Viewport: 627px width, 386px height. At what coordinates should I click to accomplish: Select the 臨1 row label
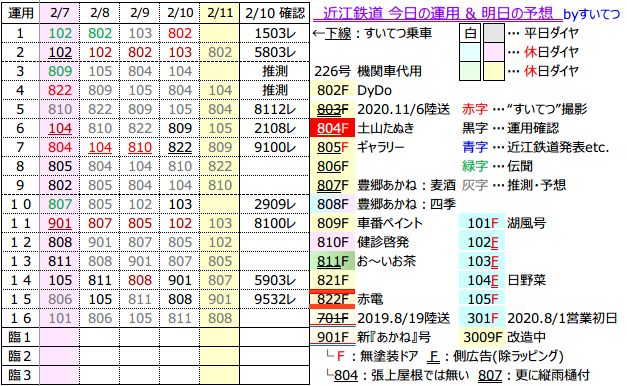click(x=20, y=337)
